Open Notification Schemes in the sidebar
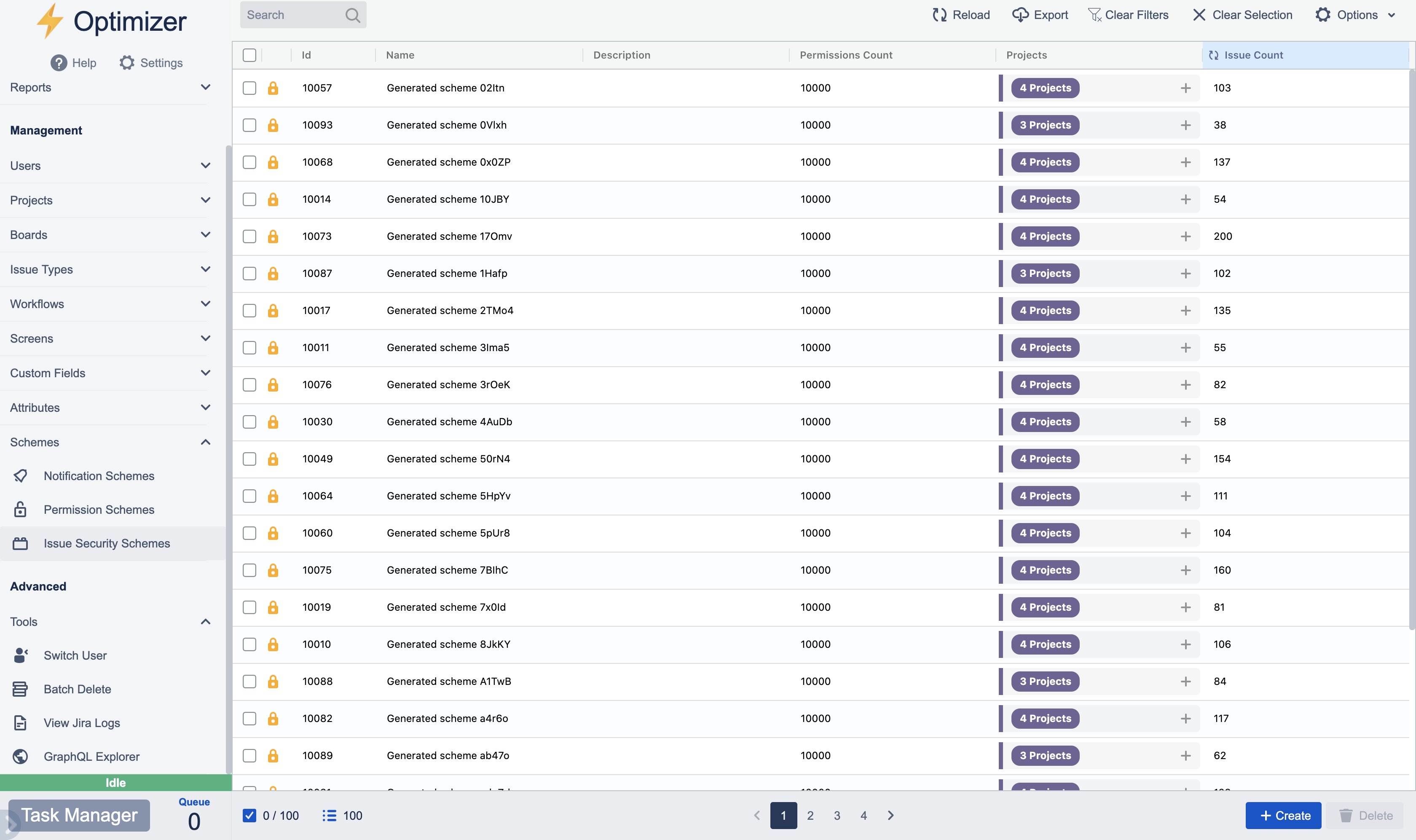Image resolution: width=1416 pixels, height=840 pixels. pyautogui.click(x=99, y=475)
